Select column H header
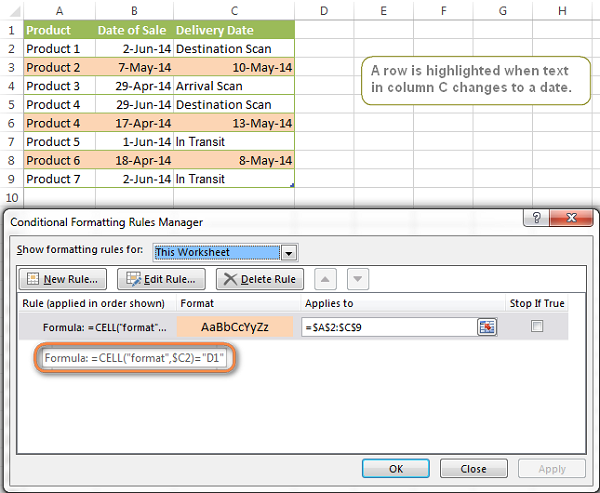 [x=562, y=11]
